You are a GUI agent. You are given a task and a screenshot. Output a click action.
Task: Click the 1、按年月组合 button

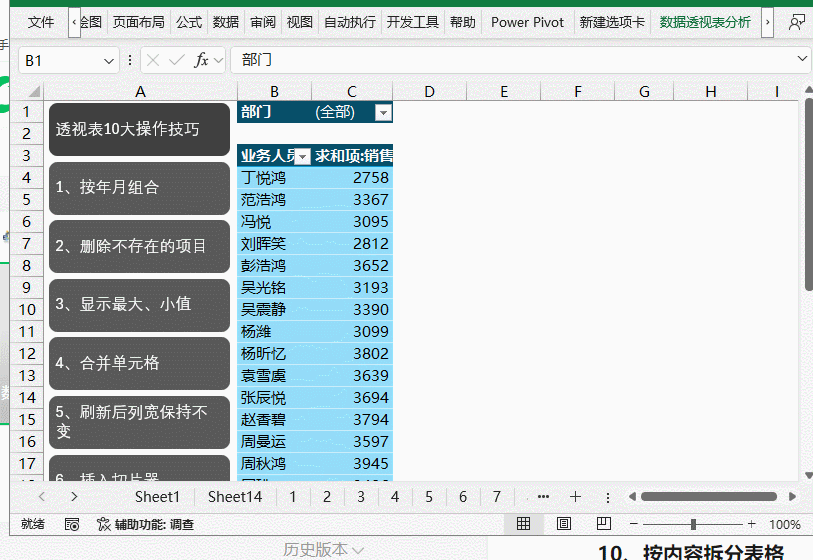click(139, 188)
